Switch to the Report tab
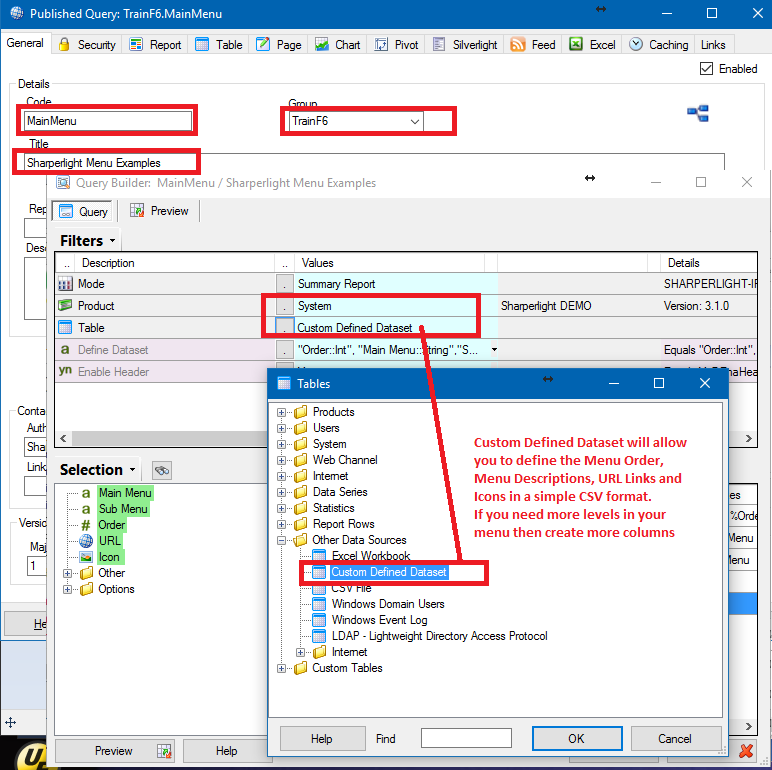The height and width of the screenshot is (770, 772). pyautogui.click(x=155, y=45)
